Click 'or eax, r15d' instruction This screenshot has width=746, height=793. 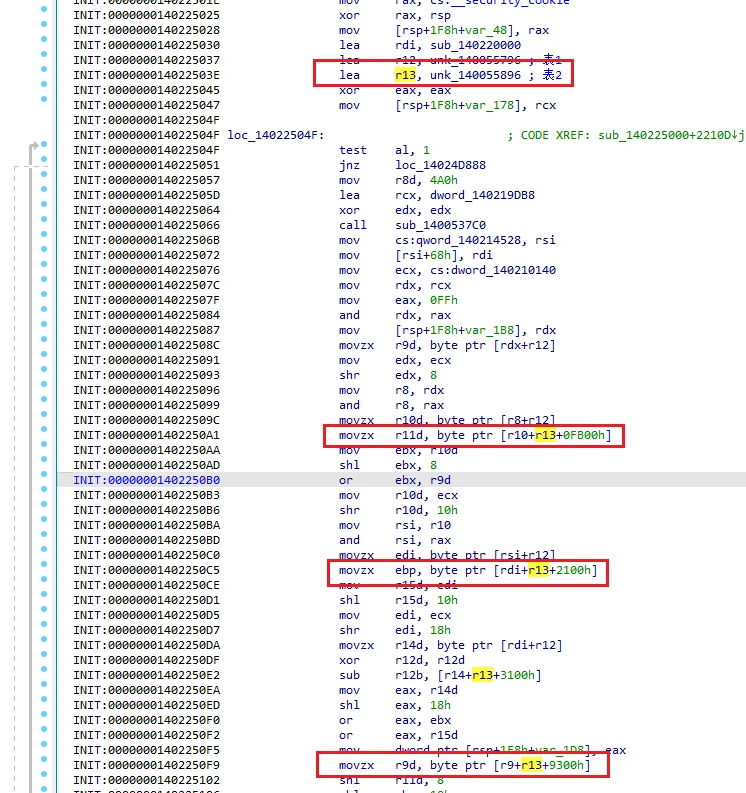click(399, 735)
